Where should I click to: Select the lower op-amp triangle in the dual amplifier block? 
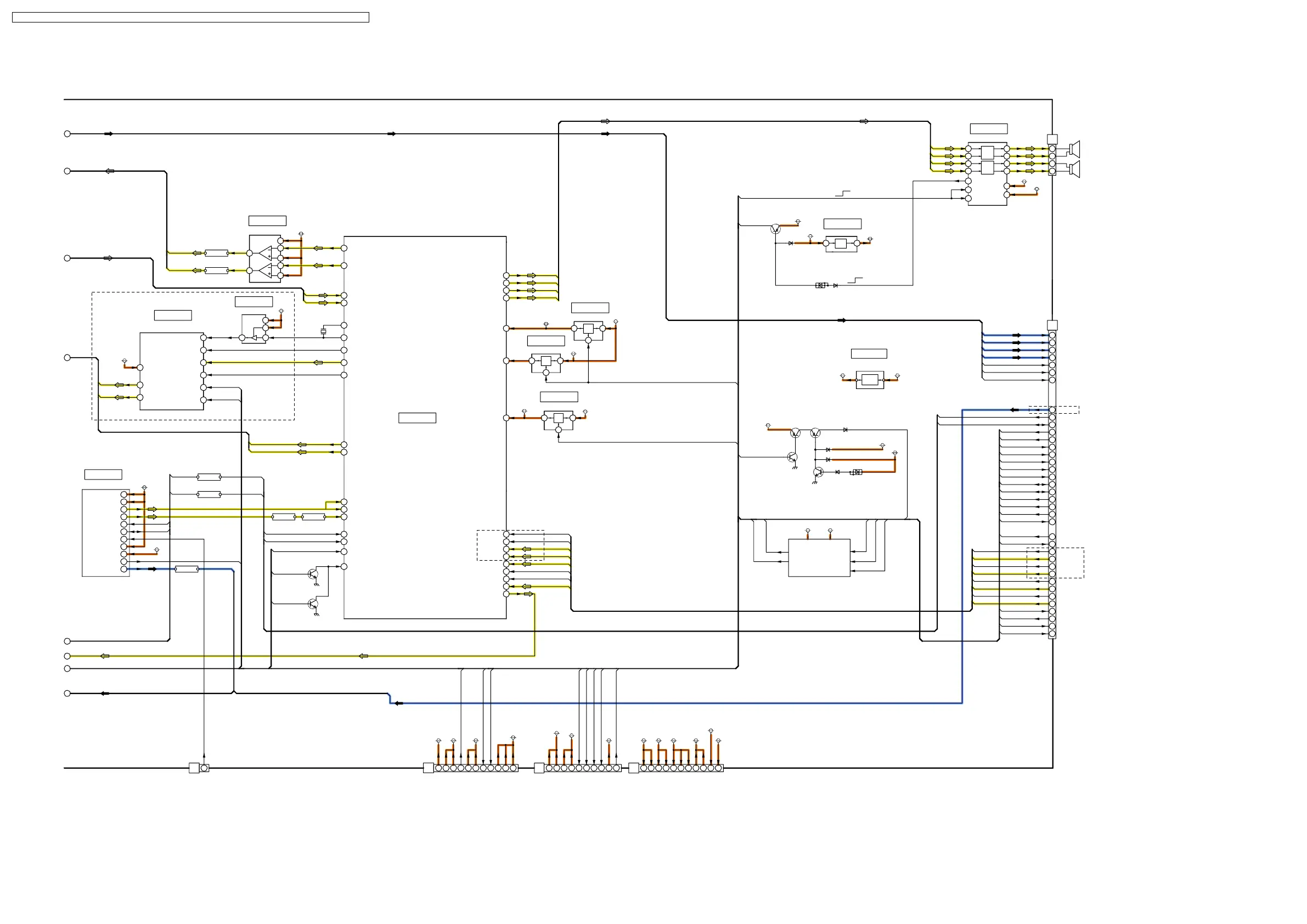(x=266, y=270)
